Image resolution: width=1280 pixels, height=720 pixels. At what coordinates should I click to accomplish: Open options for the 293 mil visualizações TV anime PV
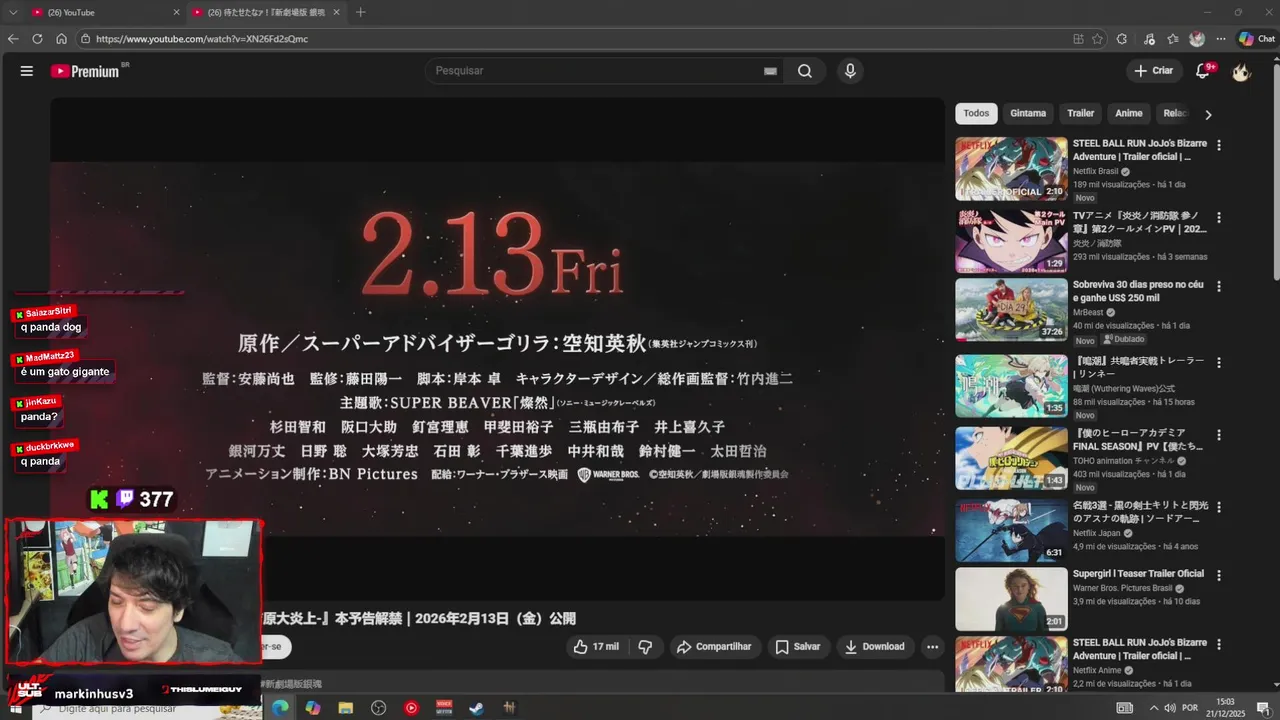[x=1218, y=217]
